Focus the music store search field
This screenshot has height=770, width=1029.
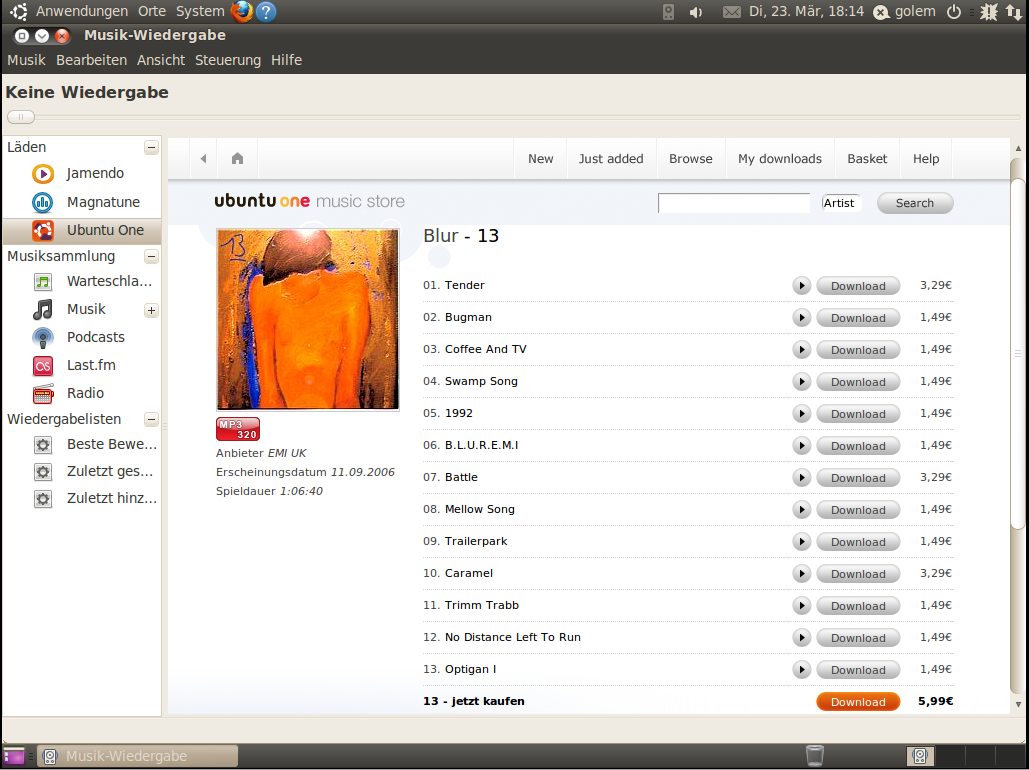coord(733,203)
